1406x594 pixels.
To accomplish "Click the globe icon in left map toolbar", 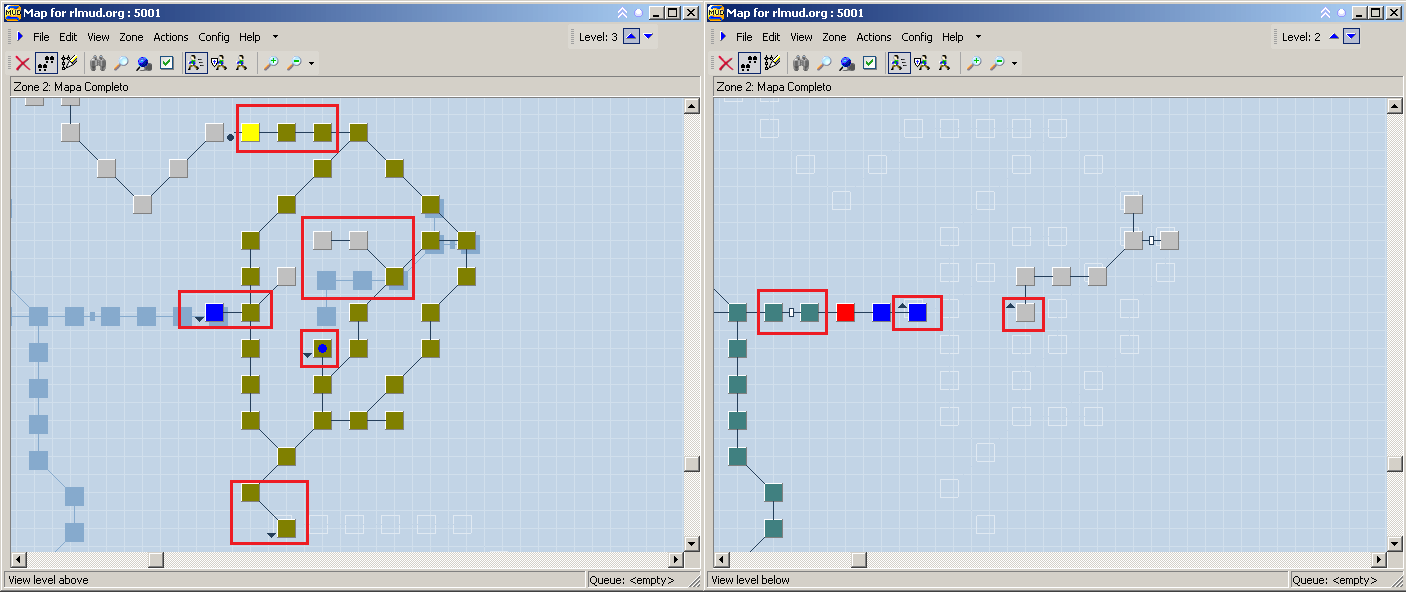I will coord(144,63).
